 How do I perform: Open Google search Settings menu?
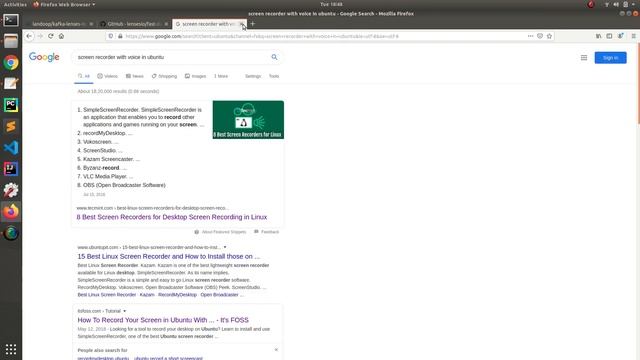click(253, 76)
